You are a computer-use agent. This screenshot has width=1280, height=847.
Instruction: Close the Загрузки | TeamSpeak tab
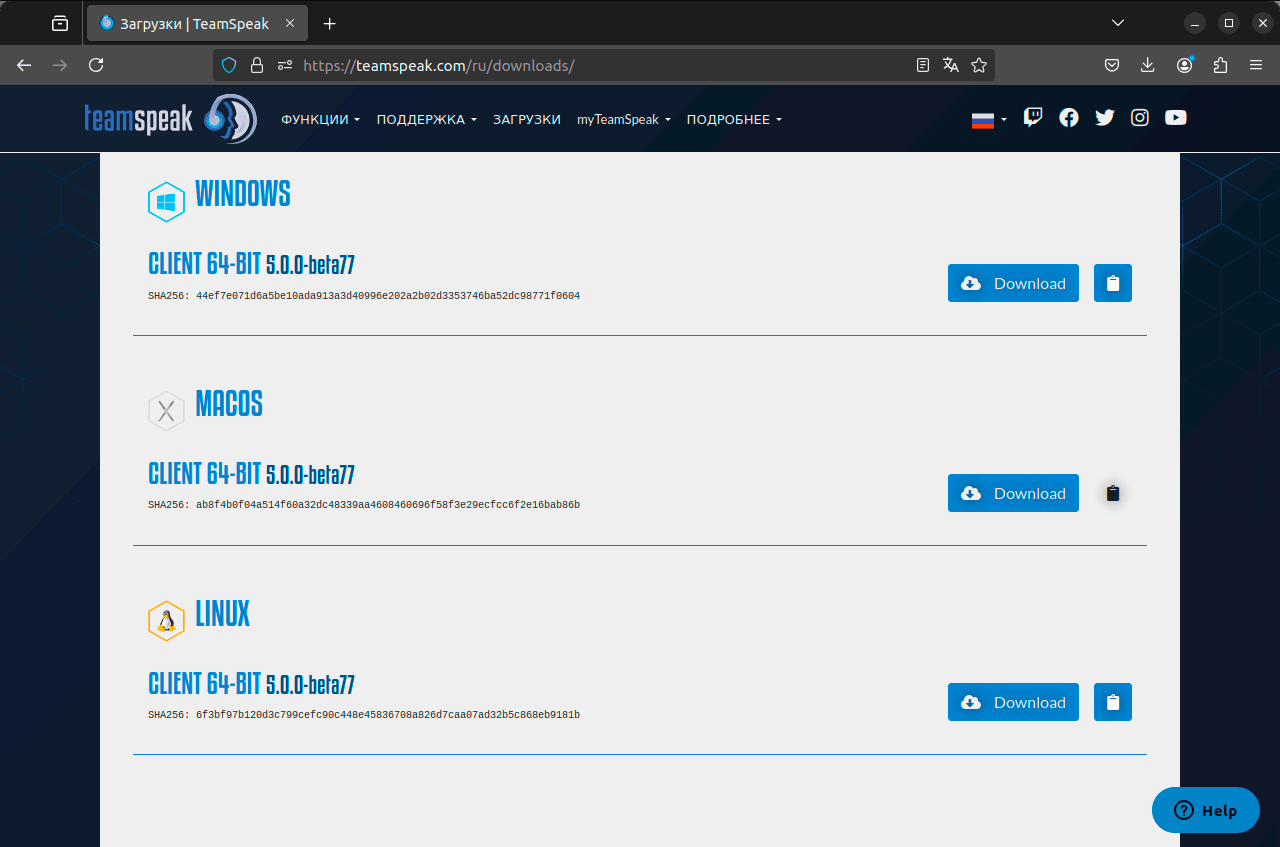click(x=289, y=23)
